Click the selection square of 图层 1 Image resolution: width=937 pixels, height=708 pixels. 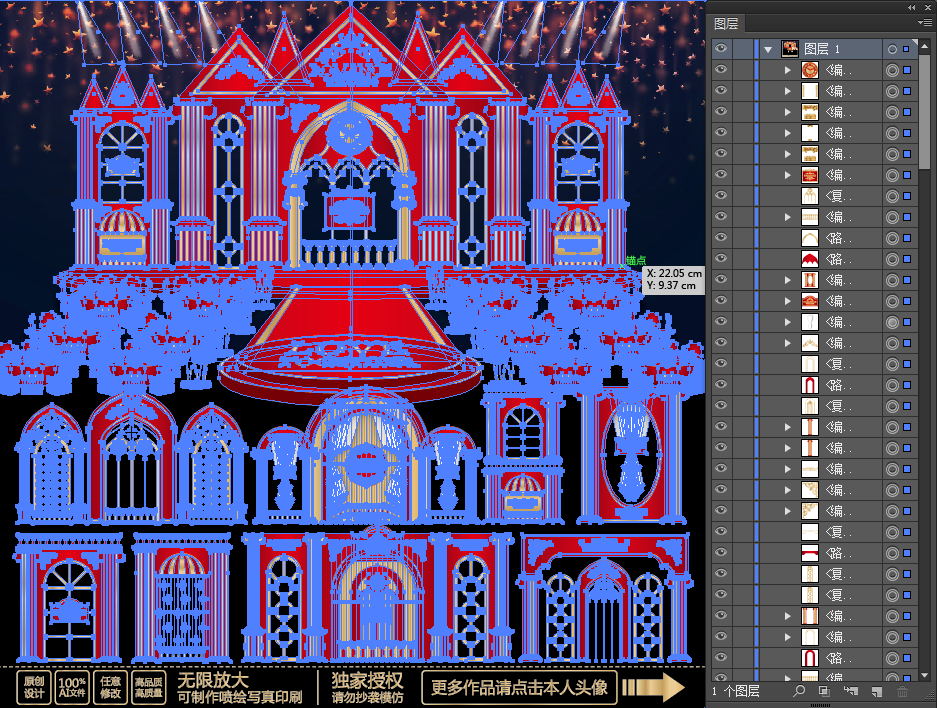tap(907, 49)
